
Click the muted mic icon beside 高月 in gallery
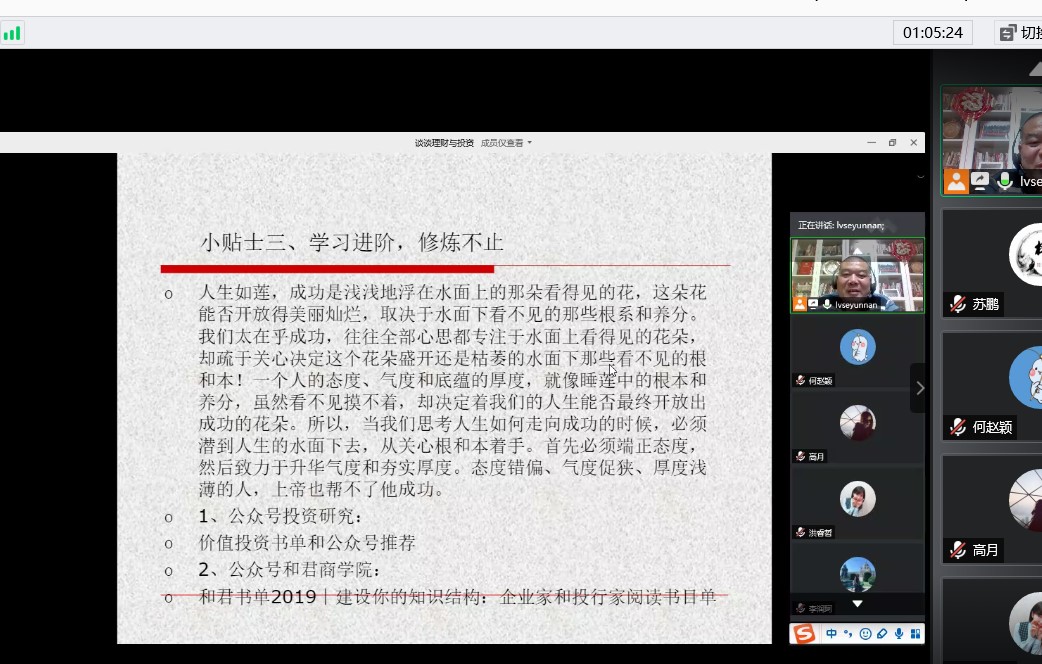tap(958, 550)
